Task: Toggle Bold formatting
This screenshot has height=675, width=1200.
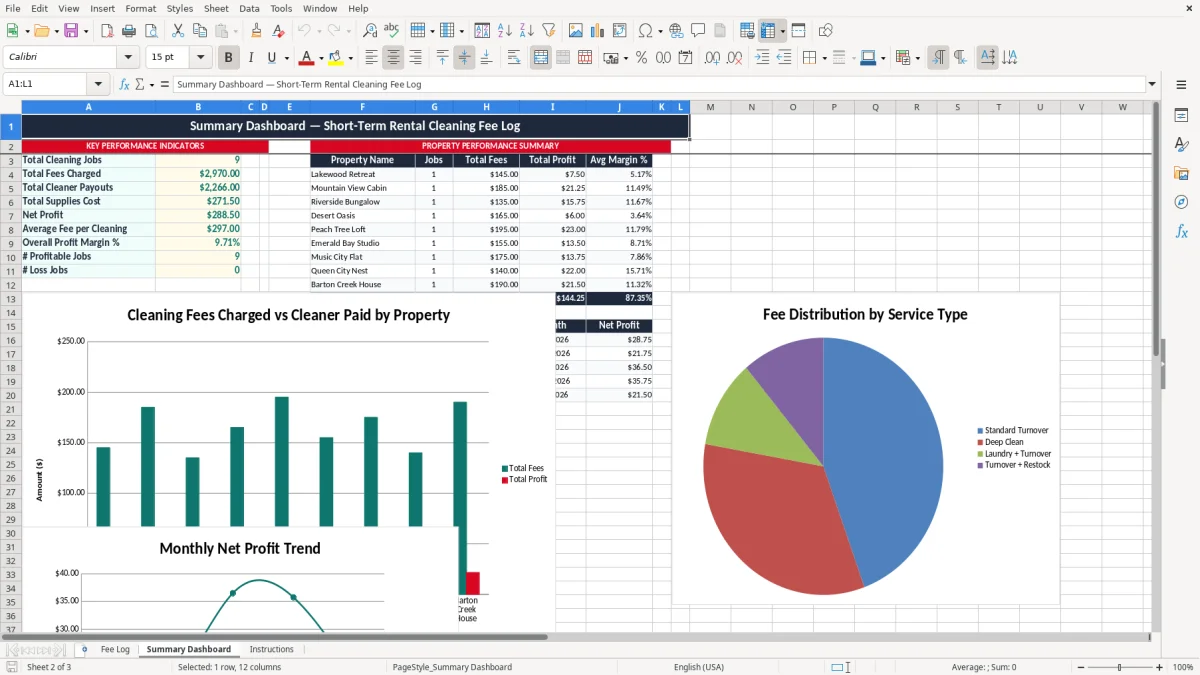Action: (228, 58)
